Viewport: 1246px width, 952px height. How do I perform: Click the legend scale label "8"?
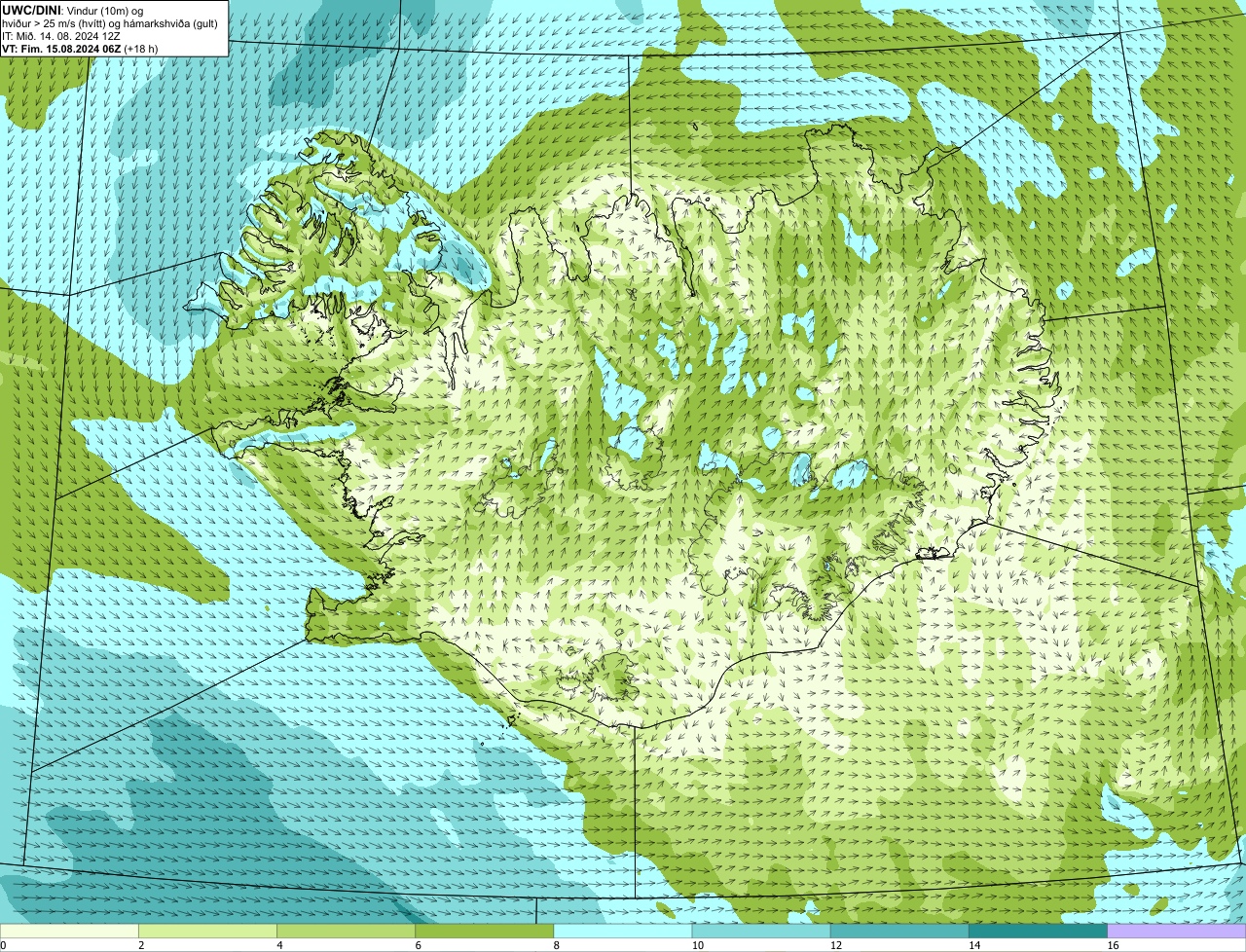[557, 945]
